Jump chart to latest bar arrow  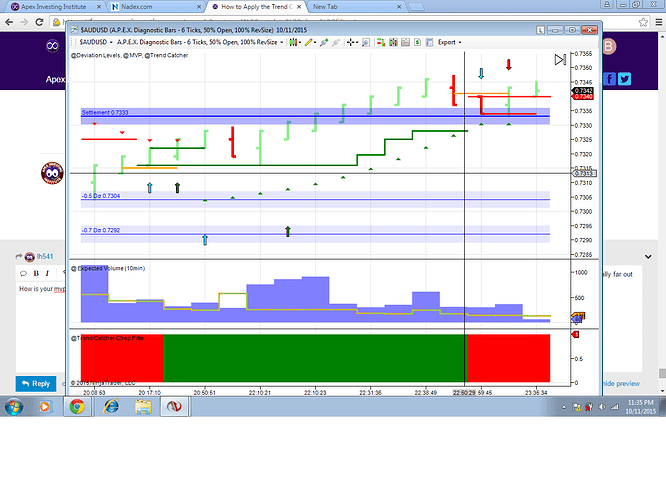pyautogui.click(x=560, y=60)
